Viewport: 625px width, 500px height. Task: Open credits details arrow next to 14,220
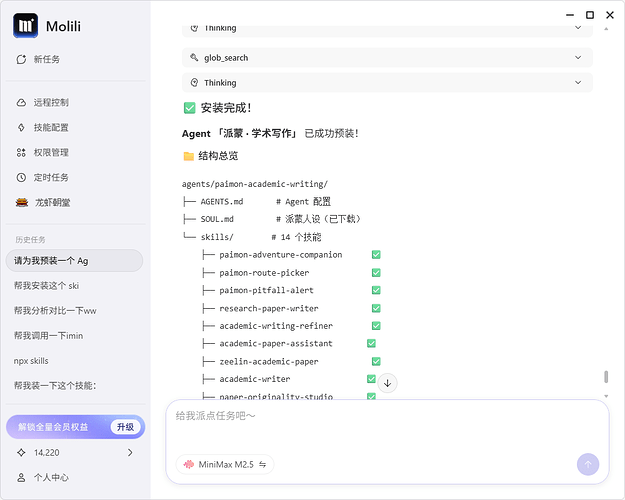(130, 453)
